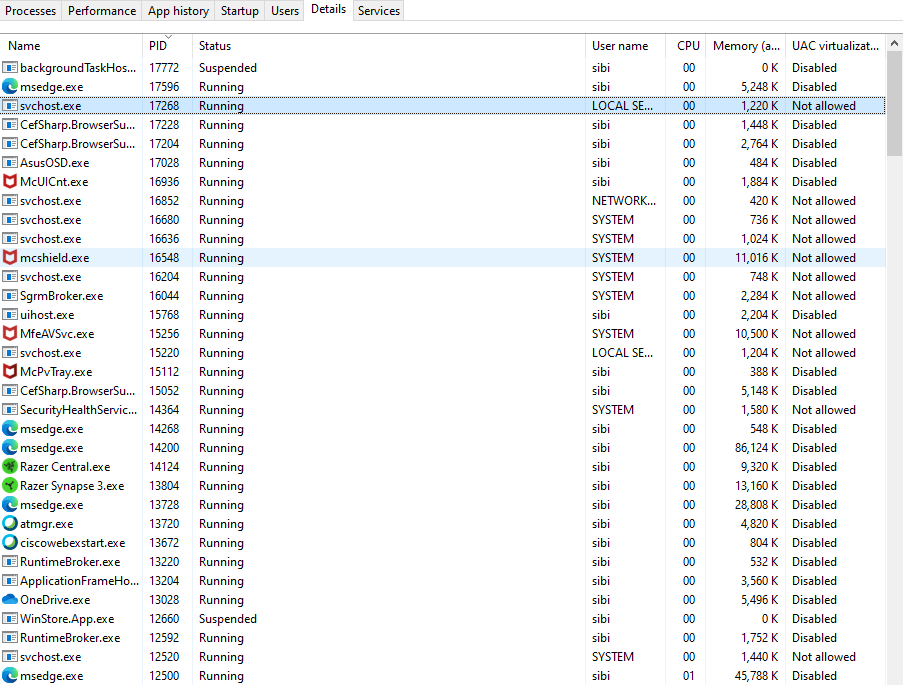
Task: Click the uihost.exe process icon
Action: [x=10, y=315]
